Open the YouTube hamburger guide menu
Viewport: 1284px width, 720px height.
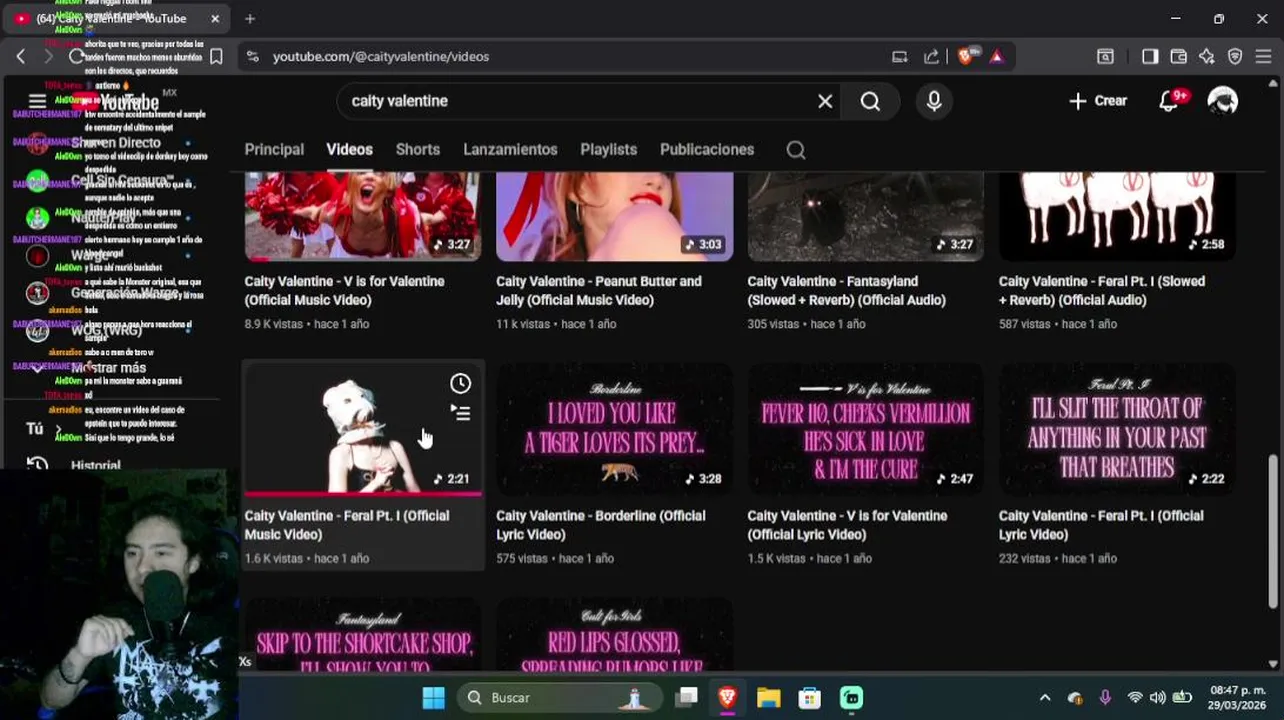tap(37, 101)
